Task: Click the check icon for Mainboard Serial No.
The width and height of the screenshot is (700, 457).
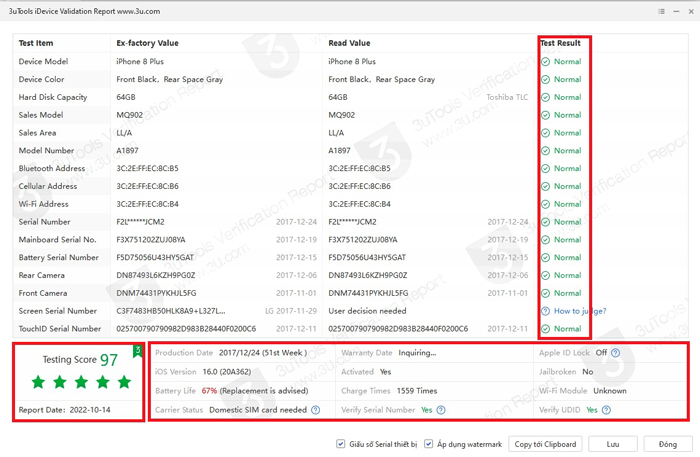Action: (x=546, y=240)
